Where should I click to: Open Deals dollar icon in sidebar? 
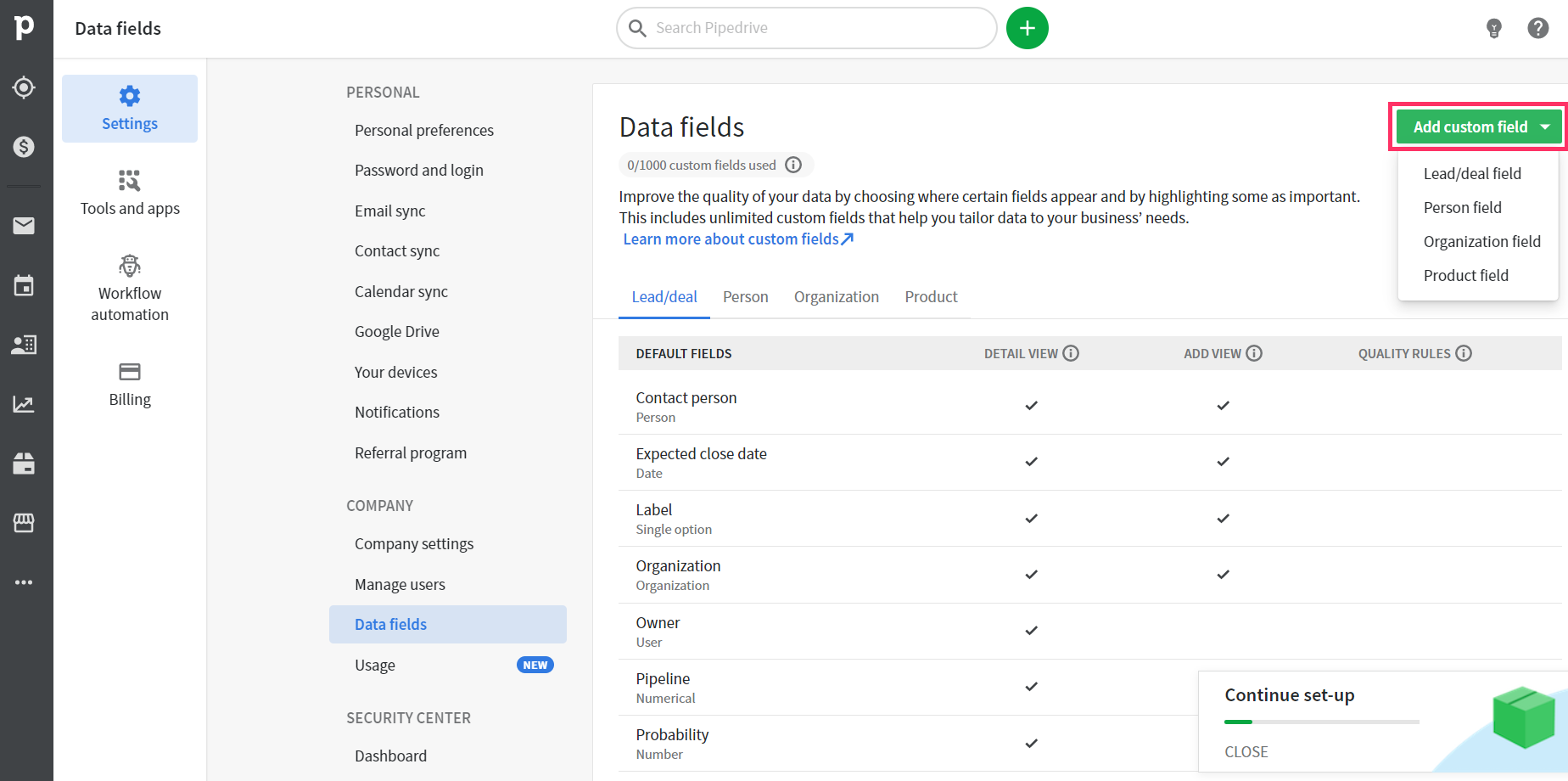(x=24, y=147)
